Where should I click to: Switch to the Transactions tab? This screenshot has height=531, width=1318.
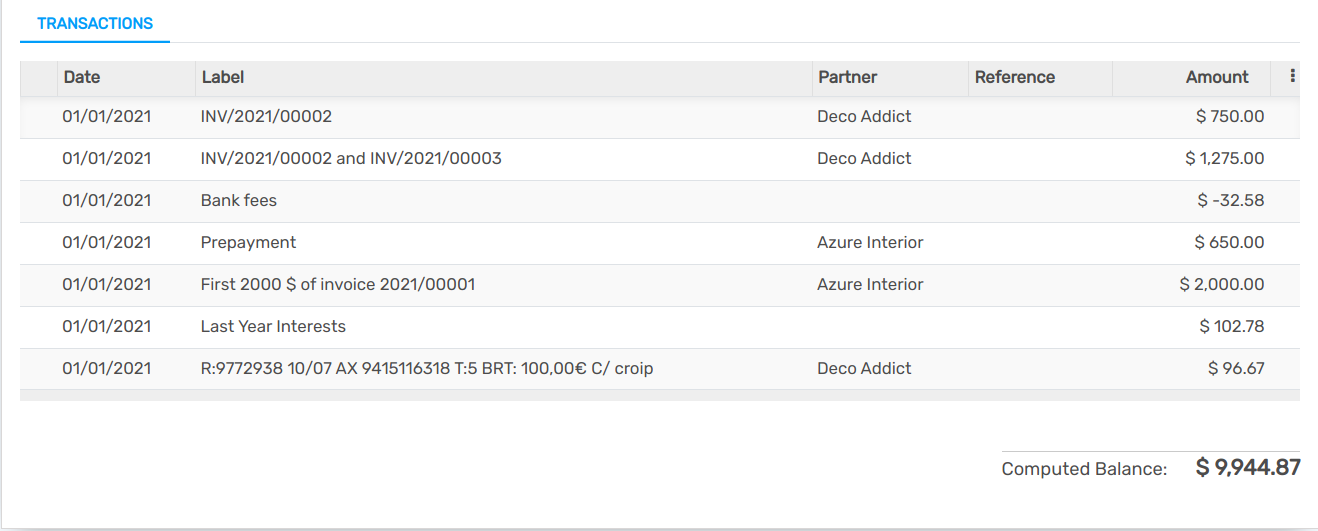pyautogui.click(x=95, y=23)
